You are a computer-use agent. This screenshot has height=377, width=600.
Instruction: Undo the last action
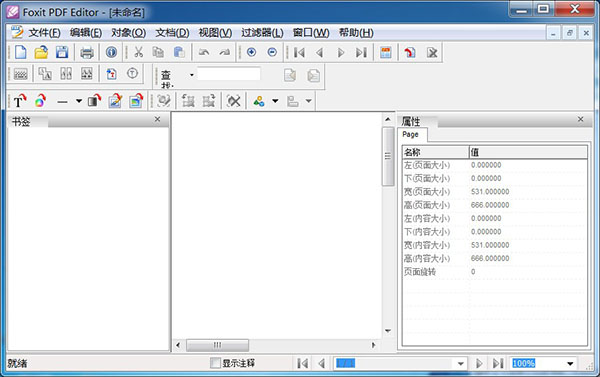204,52
